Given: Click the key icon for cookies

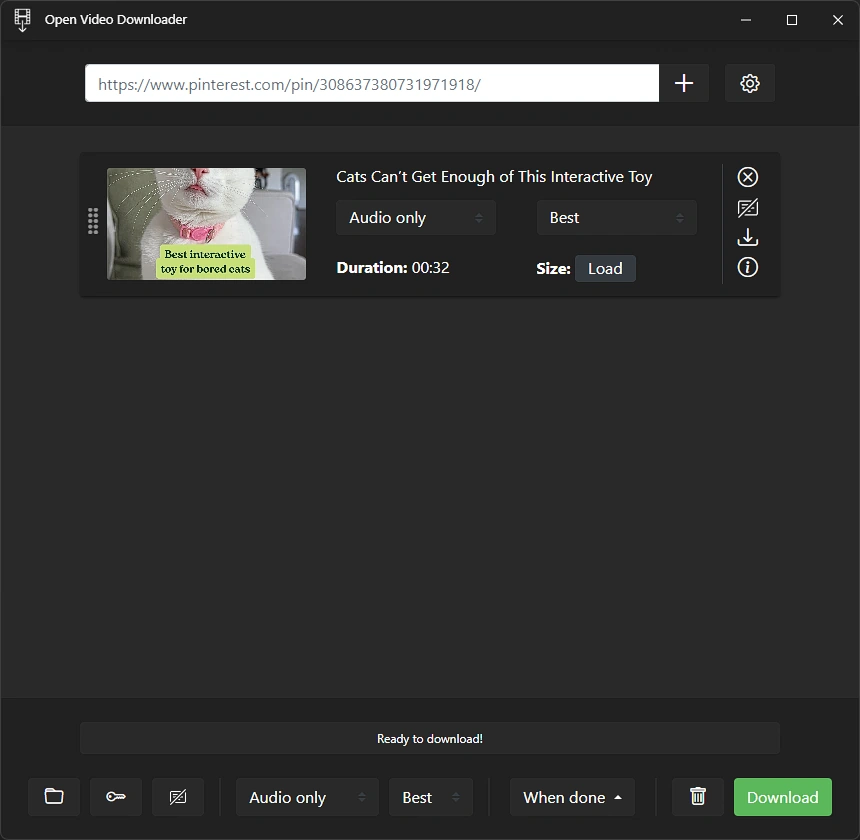Looking at the screenshot, I should (x=116, y=797).
